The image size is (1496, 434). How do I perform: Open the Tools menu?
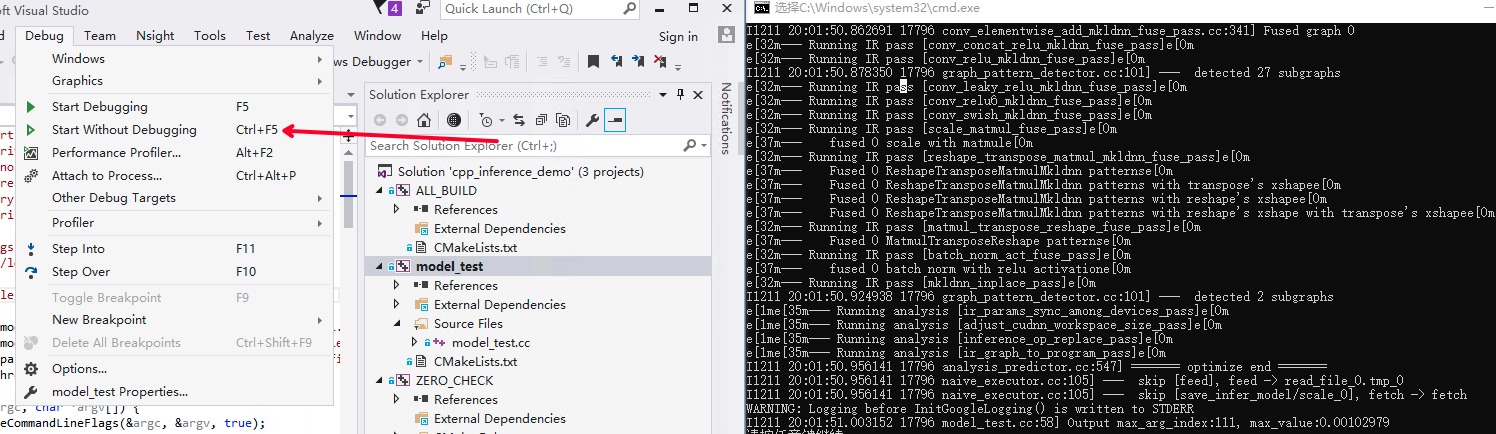[210, 35]
